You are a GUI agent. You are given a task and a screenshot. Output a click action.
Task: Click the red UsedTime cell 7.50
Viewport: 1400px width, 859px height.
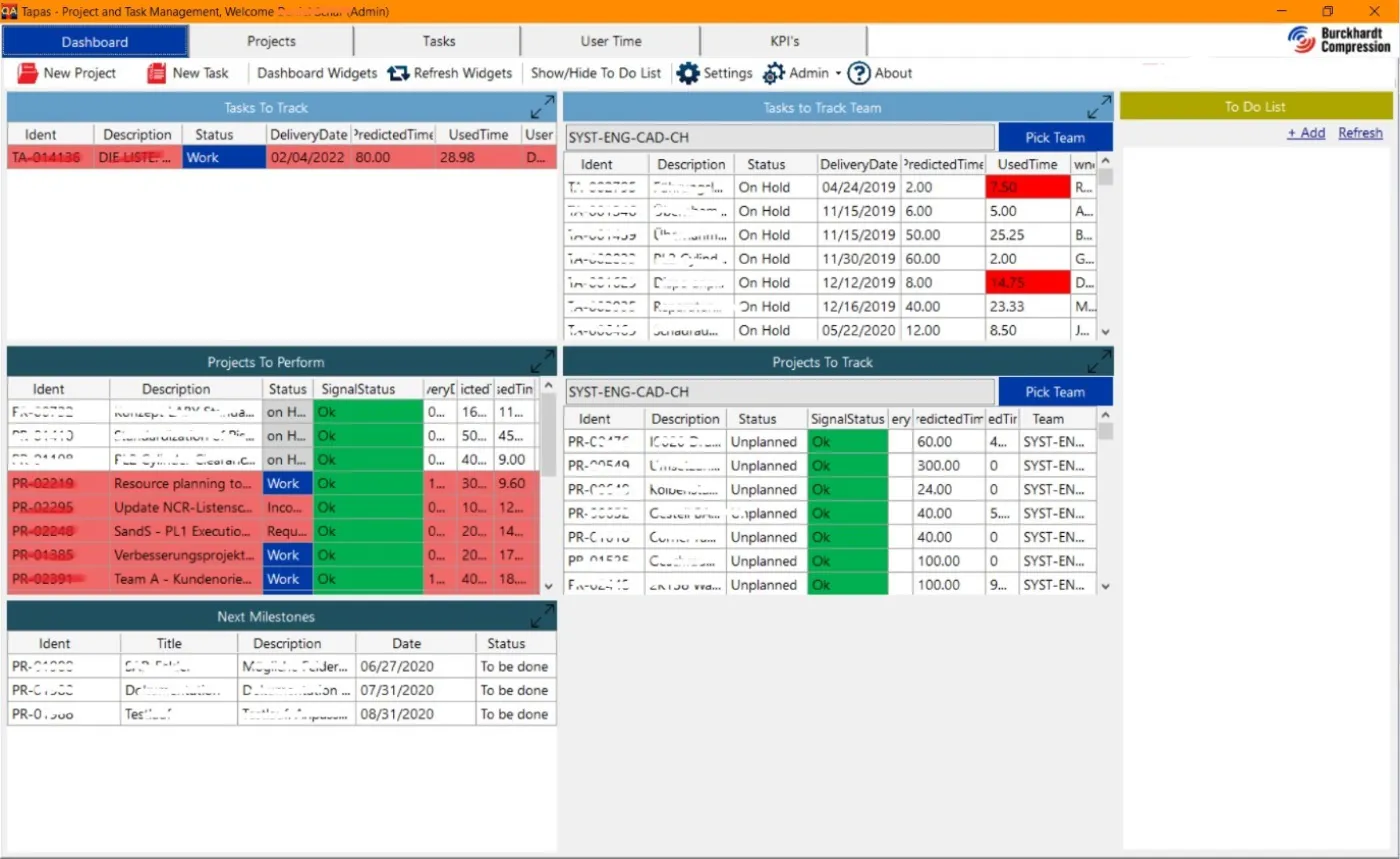point(1027,187)
